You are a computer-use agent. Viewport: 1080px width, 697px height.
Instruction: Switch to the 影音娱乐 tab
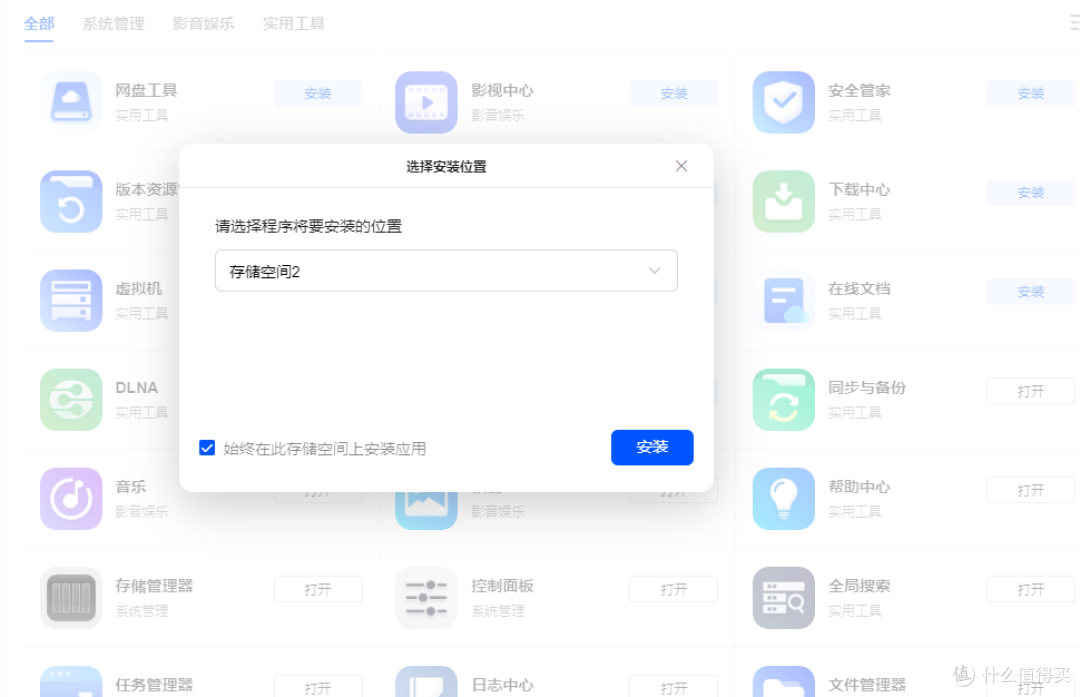(x=203, y=23)
